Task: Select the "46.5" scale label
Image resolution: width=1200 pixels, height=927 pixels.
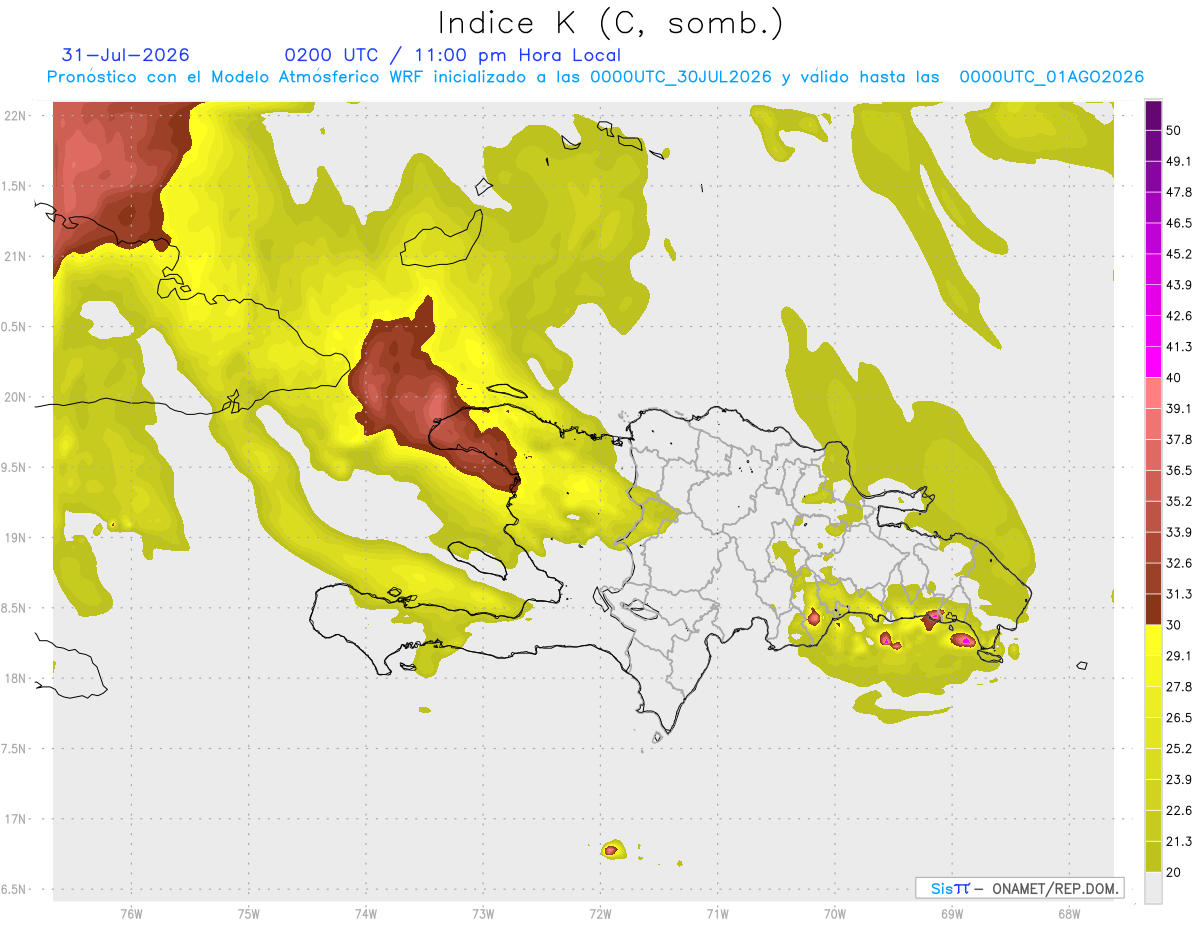Action: pyautogui.click(x=1179, y=224)
